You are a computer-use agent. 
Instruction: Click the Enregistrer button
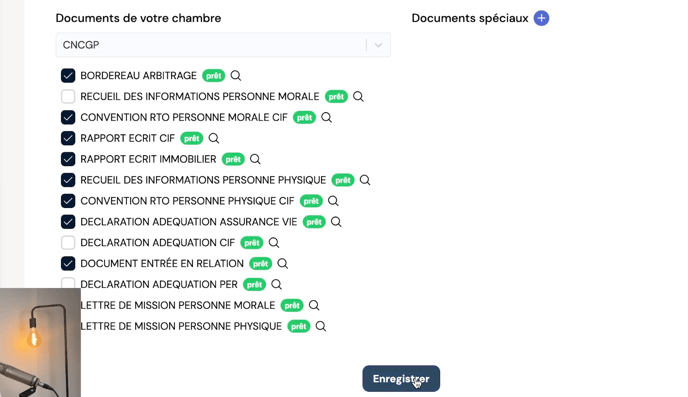click(x=401, y=379)
